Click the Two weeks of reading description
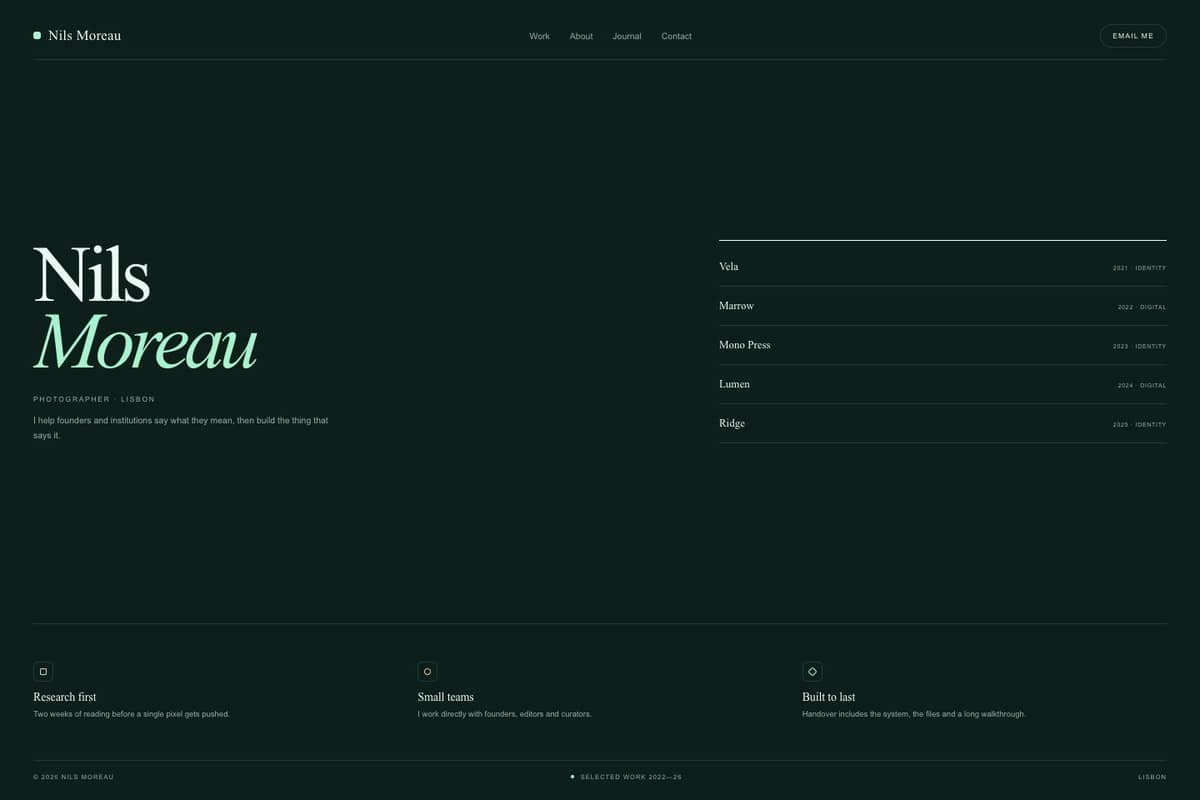This screenshot has width=1200, height=800. coord(132,714)
